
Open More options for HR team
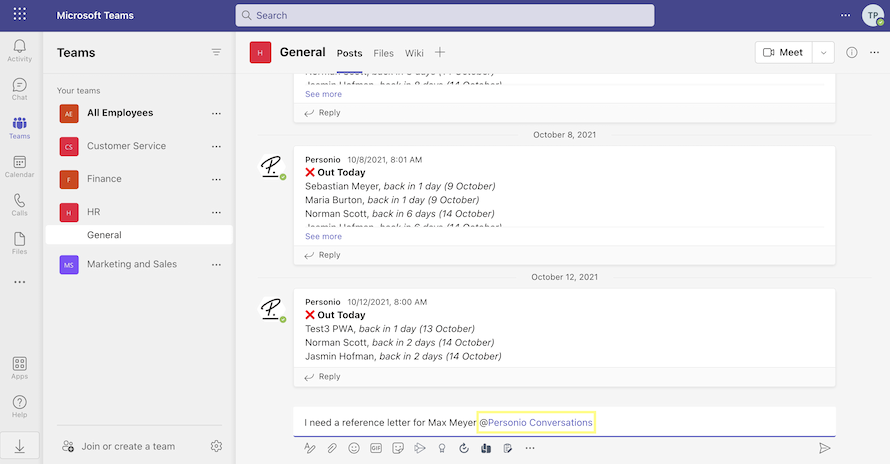coord(216,212)
